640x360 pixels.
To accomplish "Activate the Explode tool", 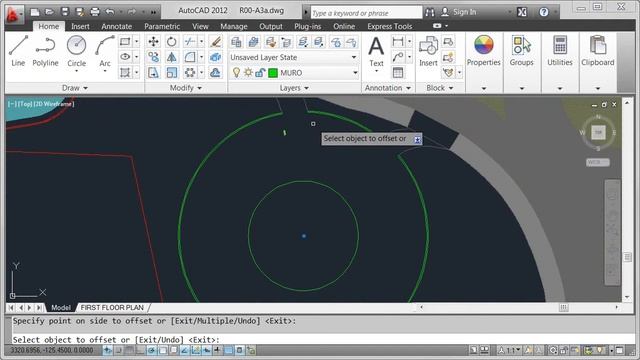I will (215, 57).
